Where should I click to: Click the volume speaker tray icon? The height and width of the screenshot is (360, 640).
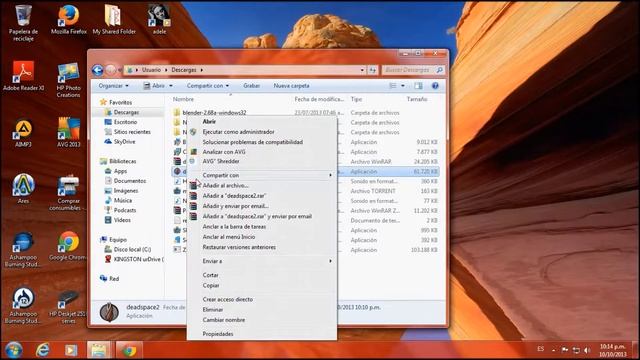(587, 350)
